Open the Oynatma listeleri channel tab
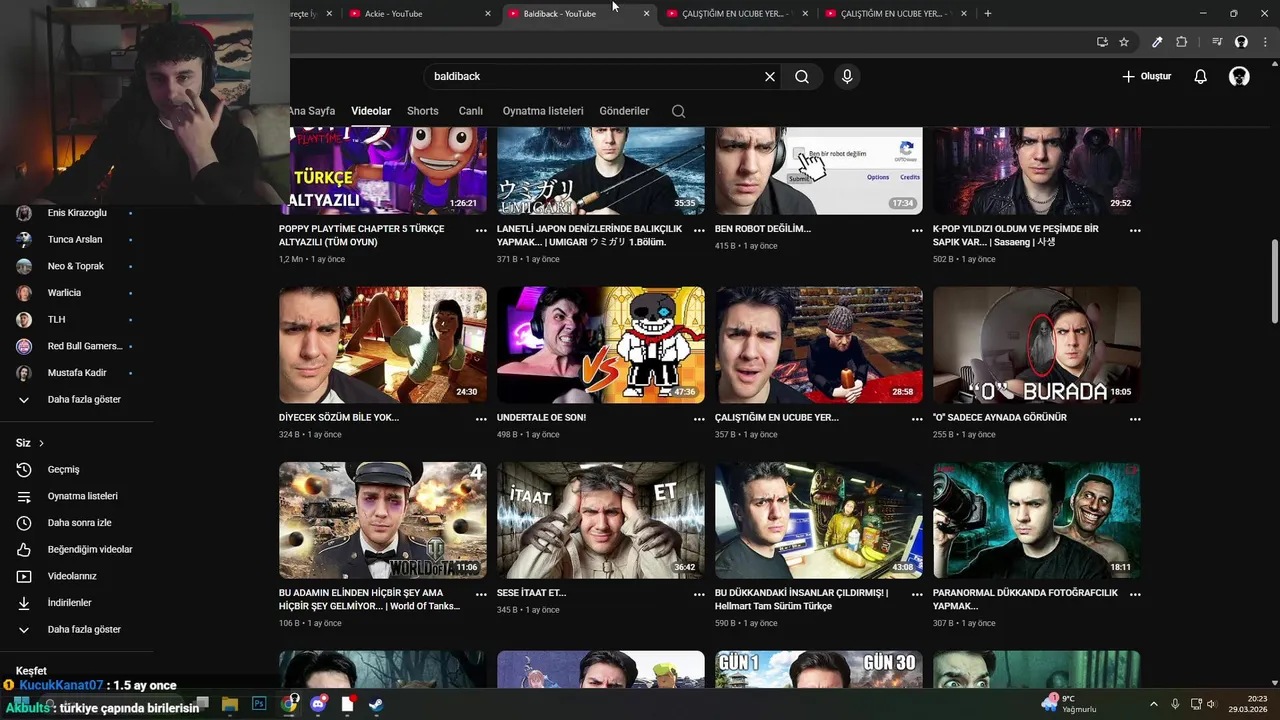Image resolution: width=1280 pixels, height=720 pixels. coord(543,111)
